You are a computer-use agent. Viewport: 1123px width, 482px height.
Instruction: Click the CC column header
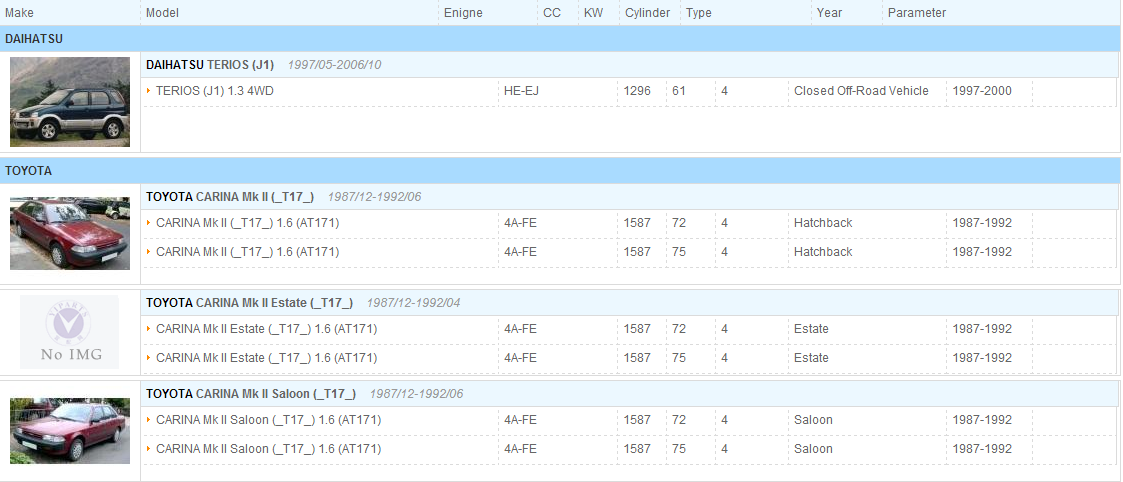[552, 13]
